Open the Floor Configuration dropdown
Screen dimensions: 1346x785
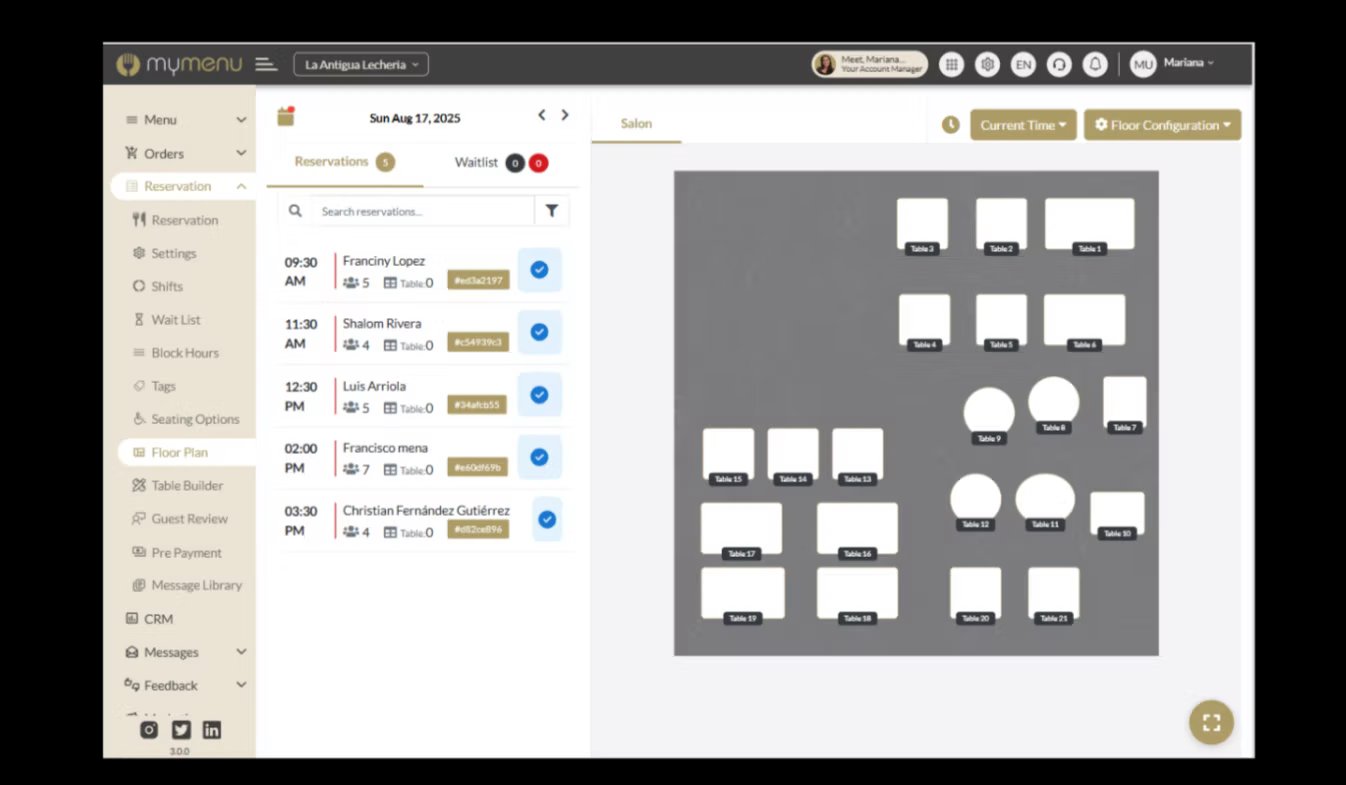click(1162, 125)
